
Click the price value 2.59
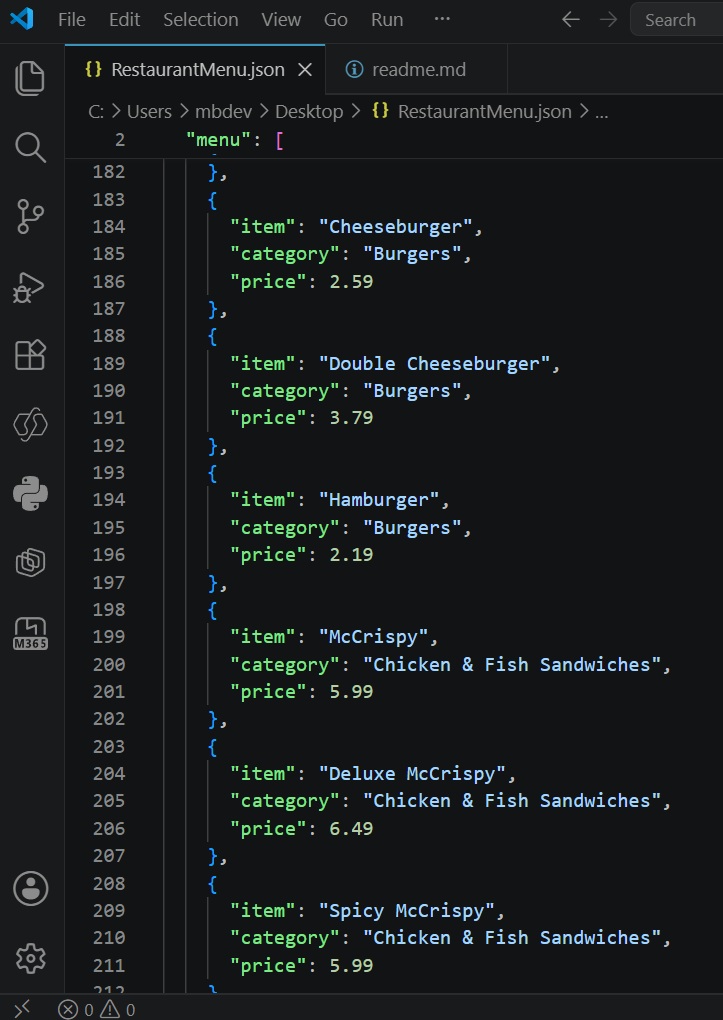(x=351, y=282)
